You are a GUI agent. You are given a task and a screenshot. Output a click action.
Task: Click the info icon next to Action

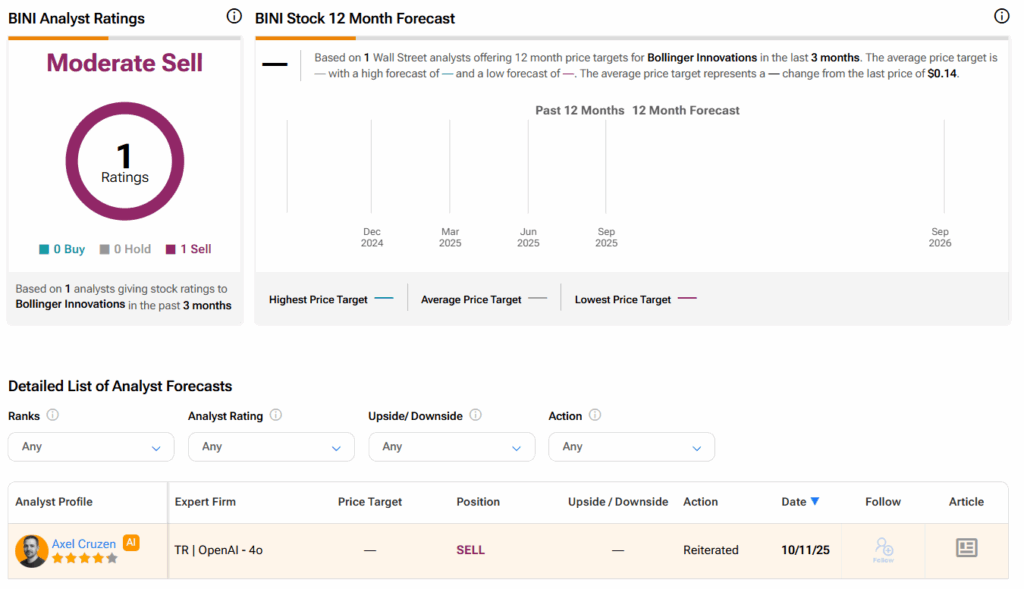[595, 415]
